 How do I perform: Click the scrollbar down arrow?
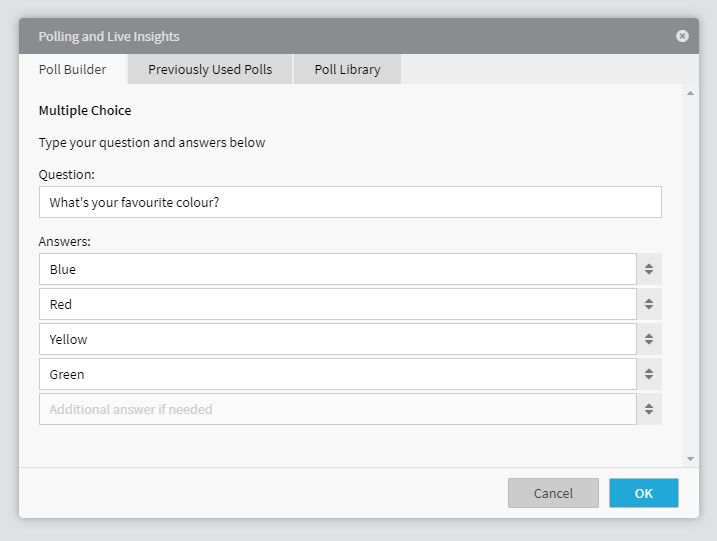[x=690, y=459]
